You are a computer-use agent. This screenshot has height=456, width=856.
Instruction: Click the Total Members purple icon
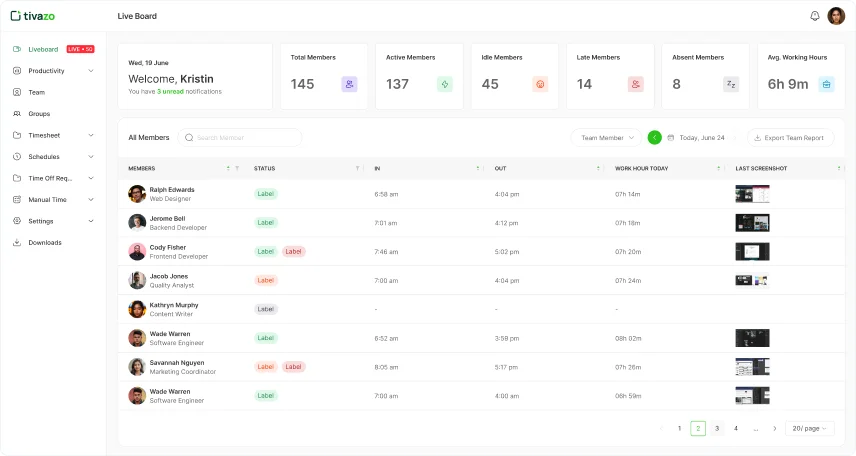349,85
